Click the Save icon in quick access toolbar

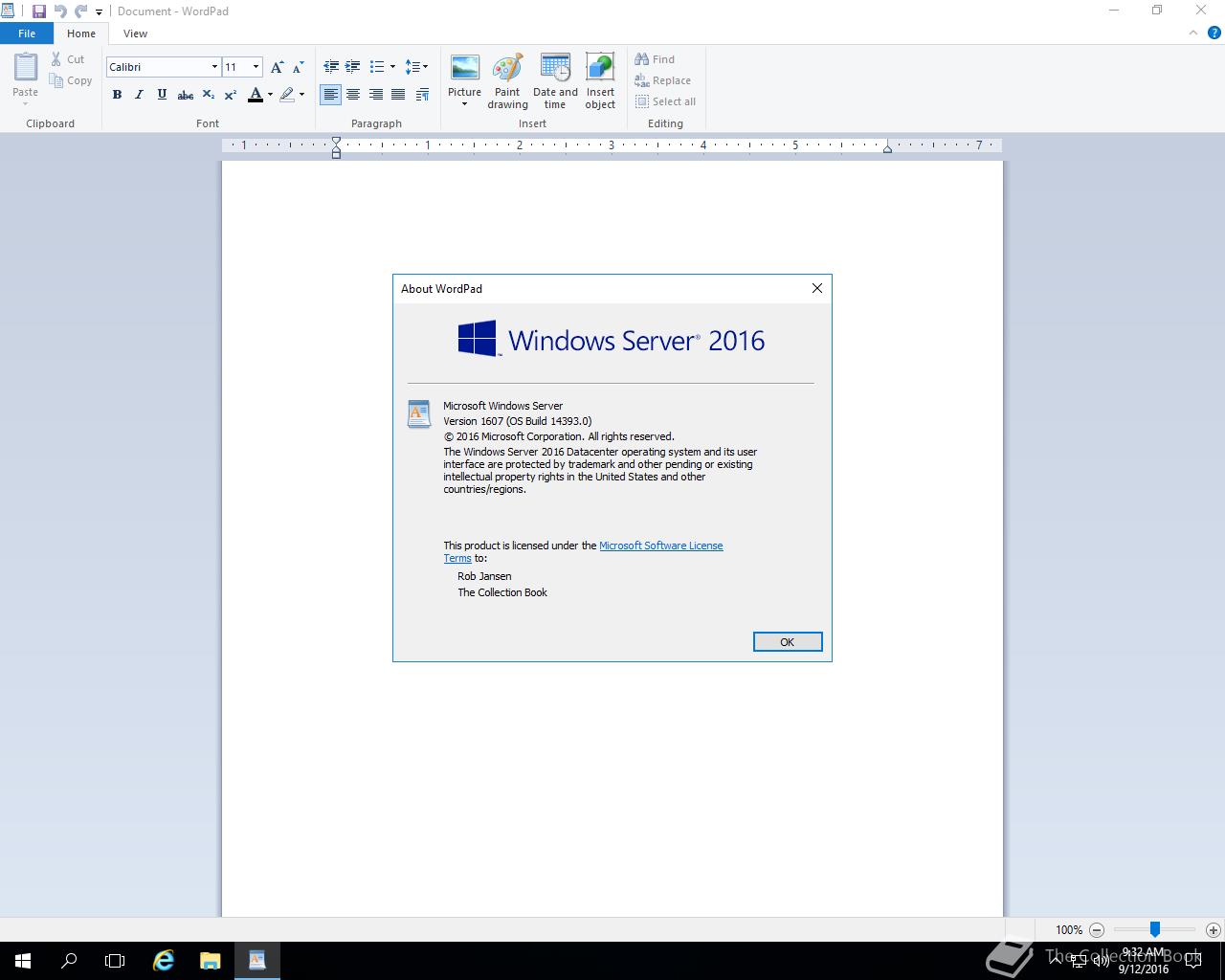tap(39, 11)
